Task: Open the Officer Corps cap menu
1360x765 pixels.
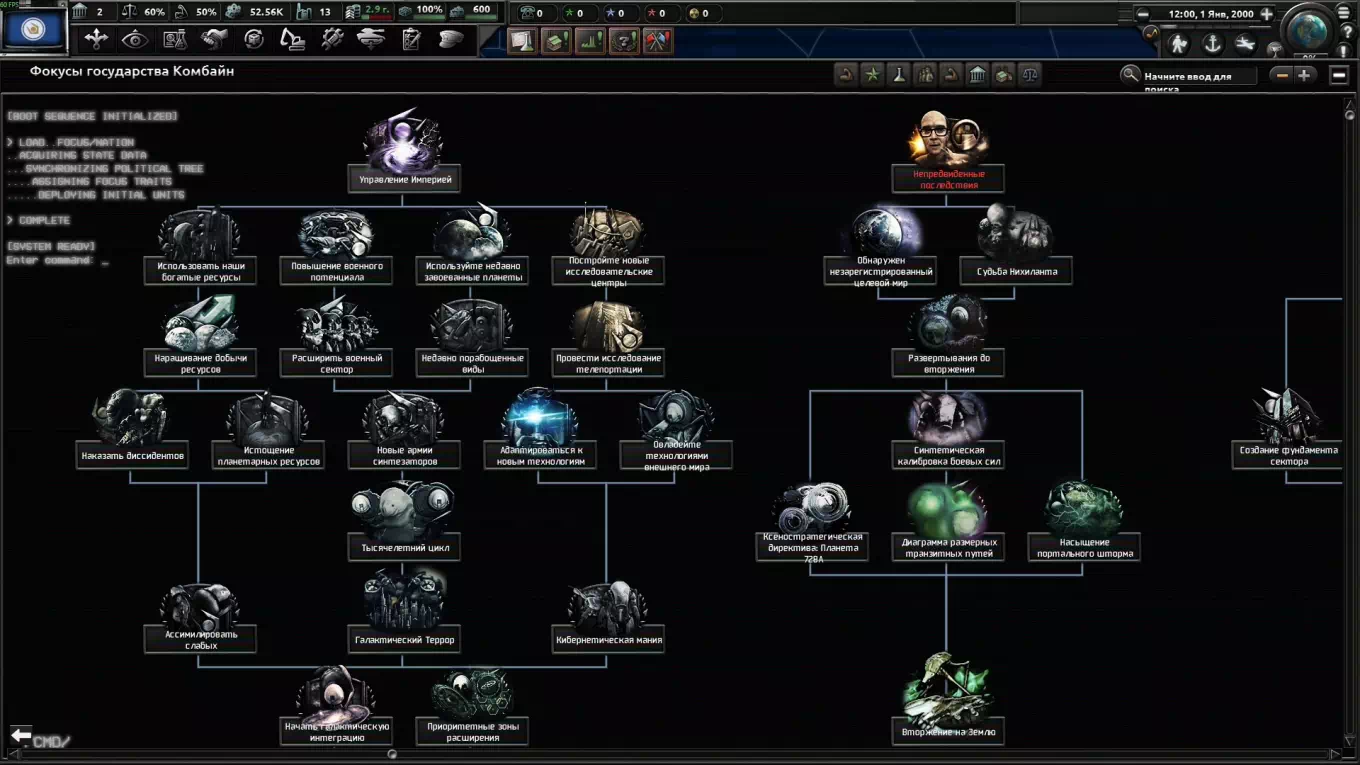Action: click(x=450, y=40)
